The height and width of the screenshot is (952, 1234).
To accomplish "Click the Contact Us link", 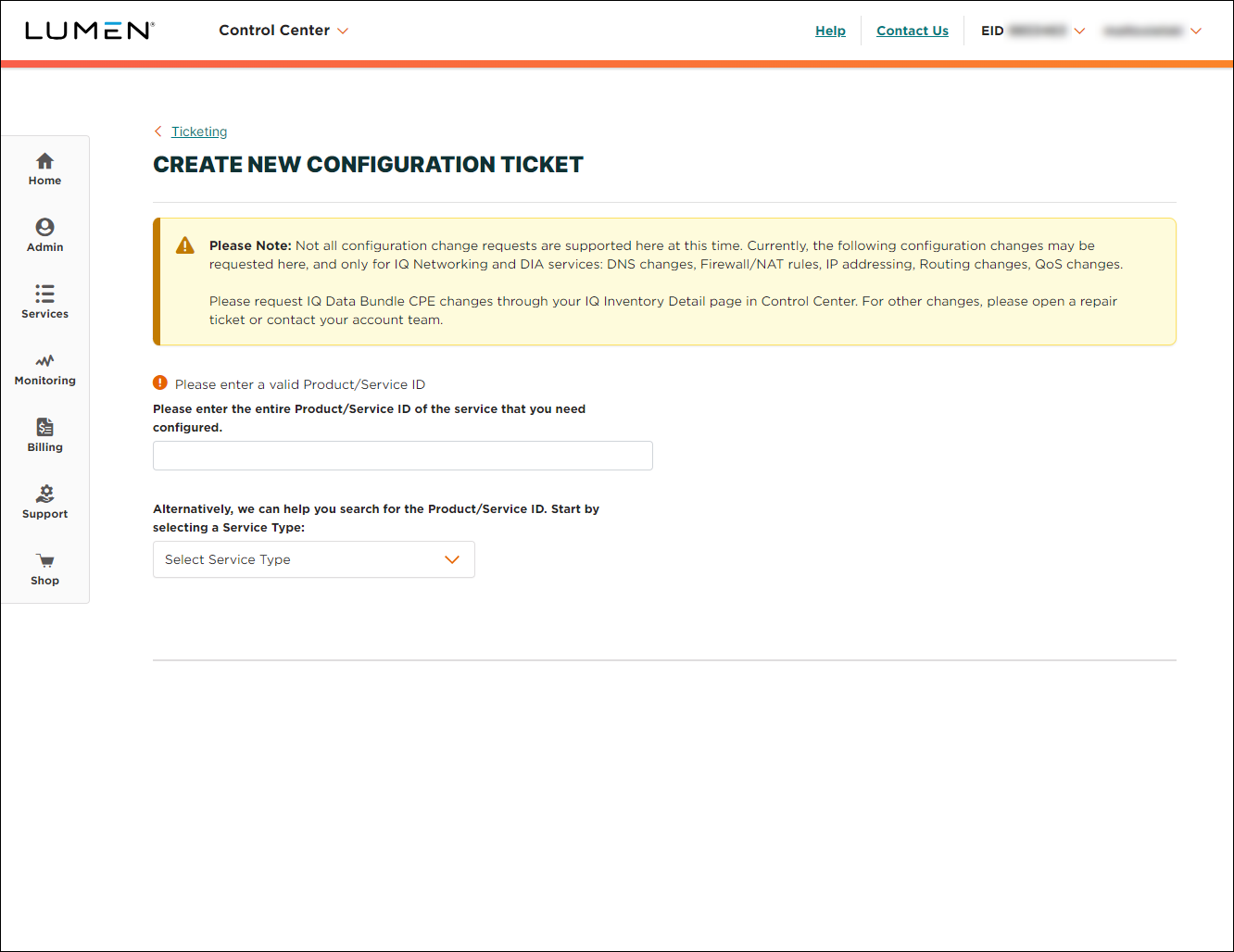I will 913,31.
